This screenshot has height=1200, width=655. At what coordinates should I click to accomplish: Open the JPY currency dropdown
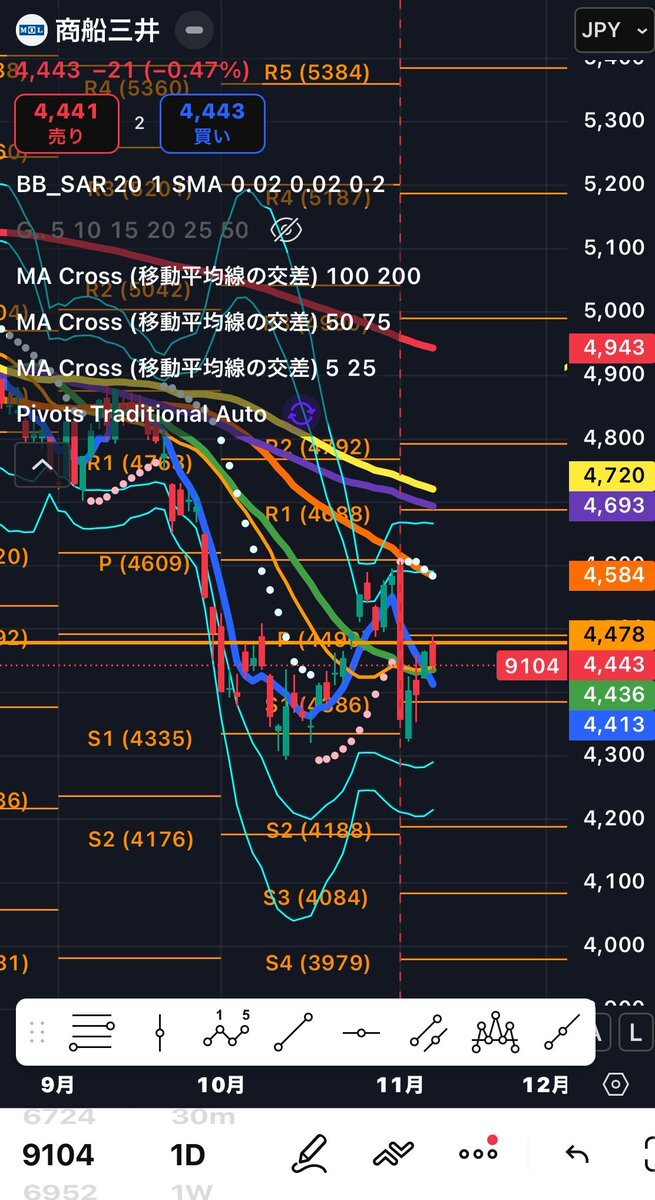pos(614,30)
